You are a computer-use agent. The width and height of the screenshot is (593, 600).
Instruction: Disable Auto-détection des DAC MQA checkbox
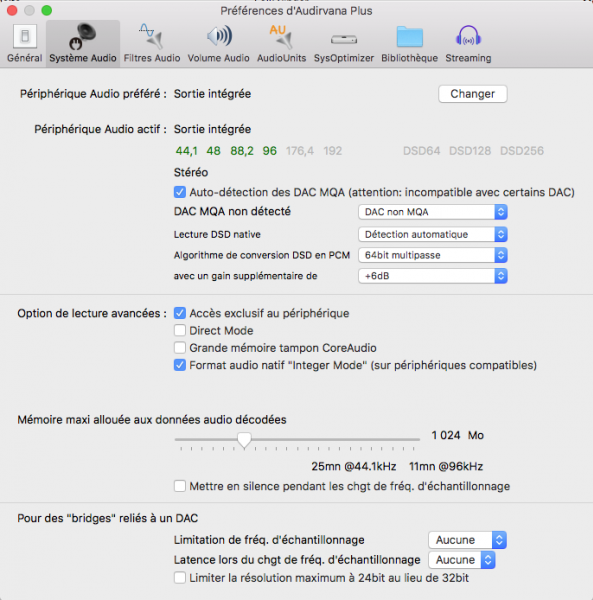coord(180,192)
